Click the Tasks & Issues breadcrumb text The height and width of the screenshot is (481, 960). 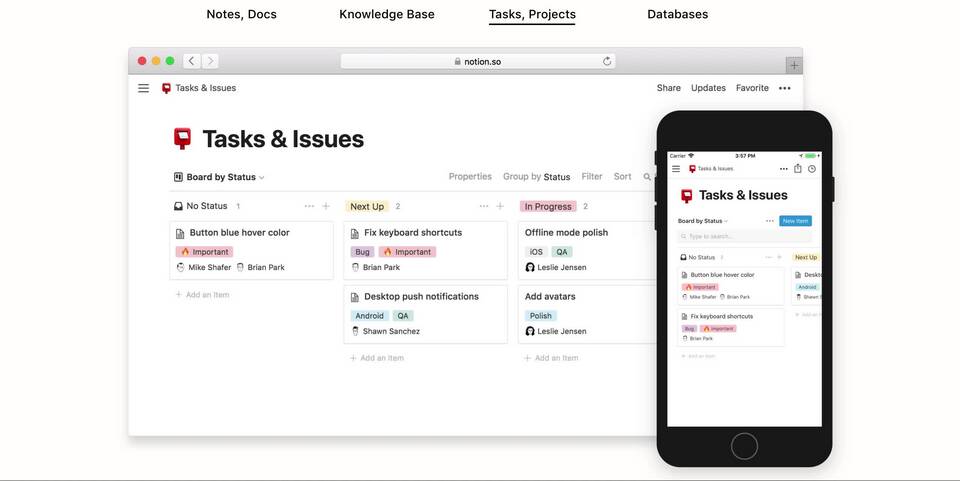point(206,88)
